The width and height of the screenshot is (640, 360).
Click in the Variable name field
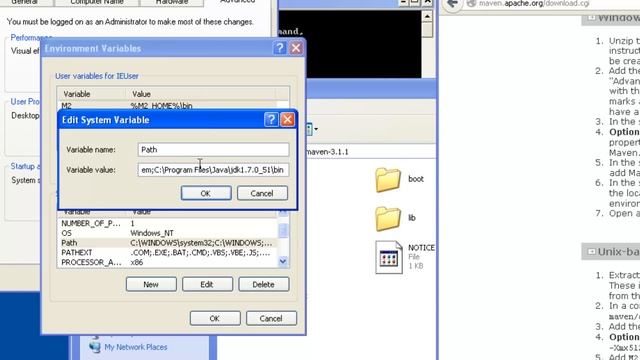coord(213,149)
